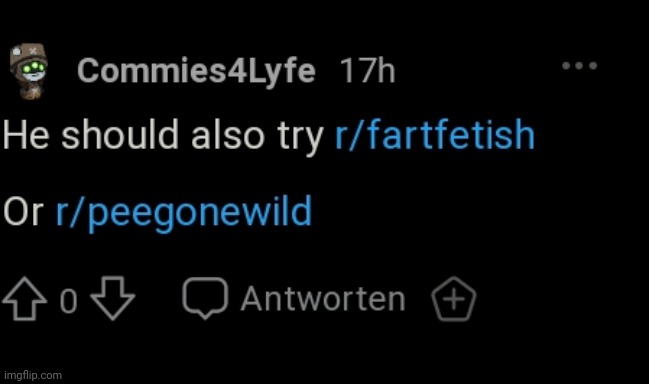649x384 pixels.
Task: Open the Commies4Lyfe user profile name
Action: pyautogui.click(x=196, y=71)
